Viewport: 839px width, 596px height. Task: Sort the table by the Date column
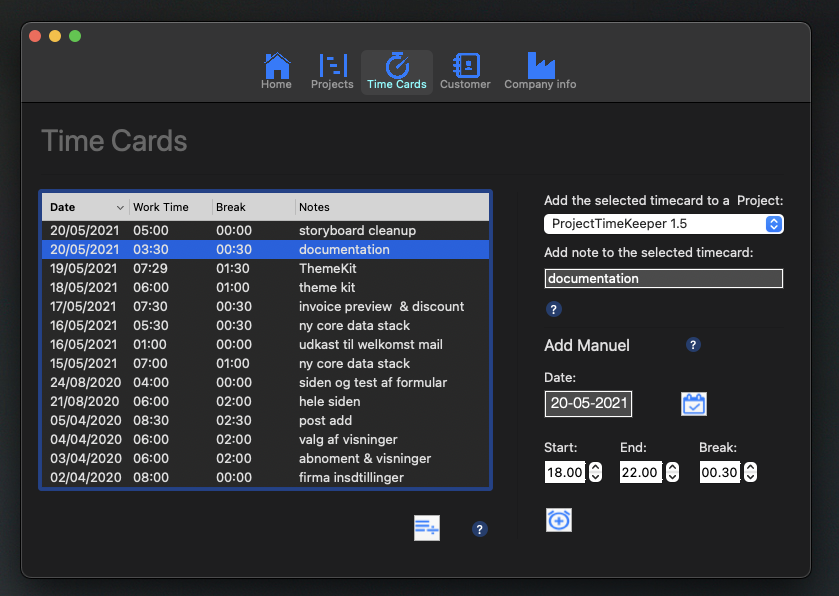[x=85, y=207]
